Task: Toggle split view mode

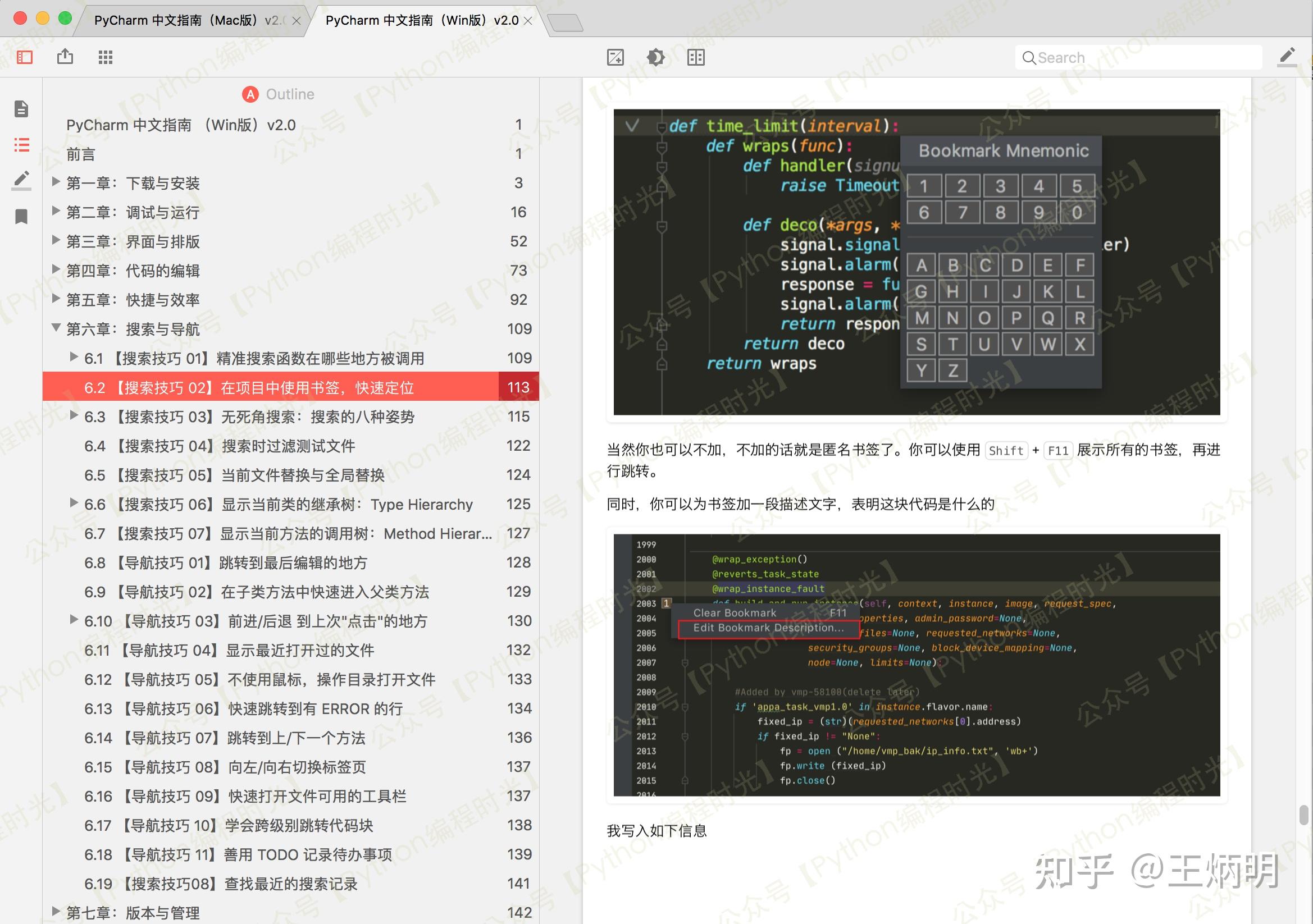Action: 696,57
